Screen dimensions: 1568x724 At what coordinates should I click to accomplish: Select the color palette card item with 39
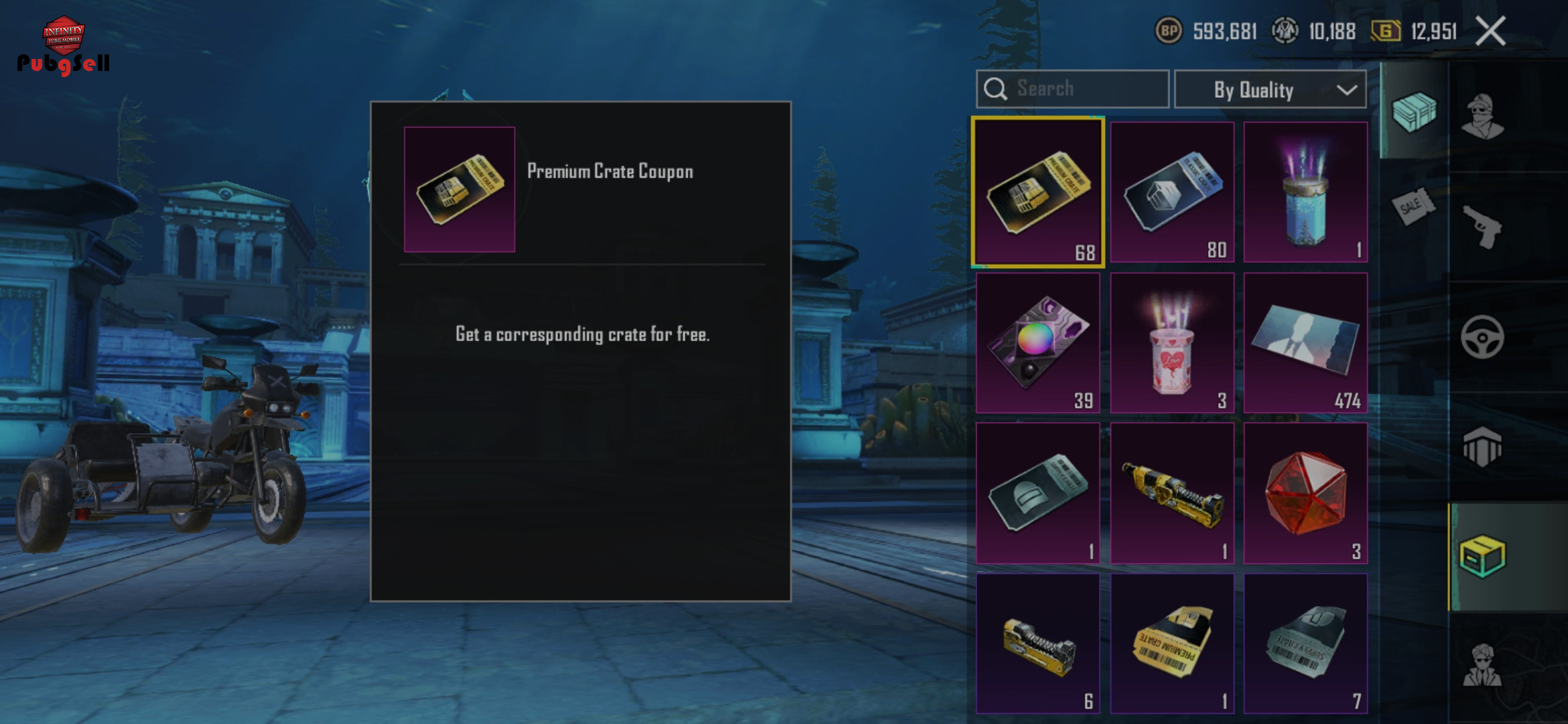[1037, 343]
